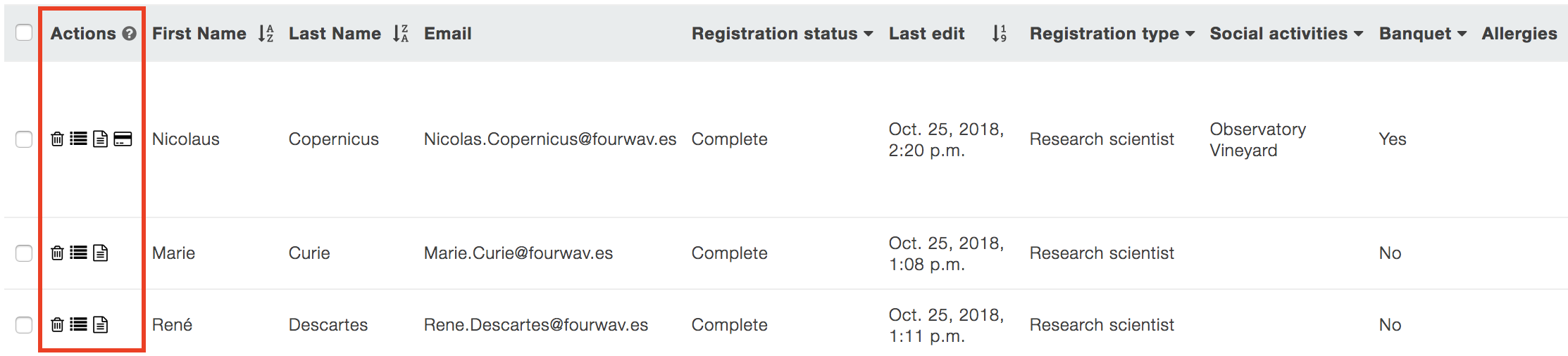Click help question mark beside Actions

click(x=129, y=34)
